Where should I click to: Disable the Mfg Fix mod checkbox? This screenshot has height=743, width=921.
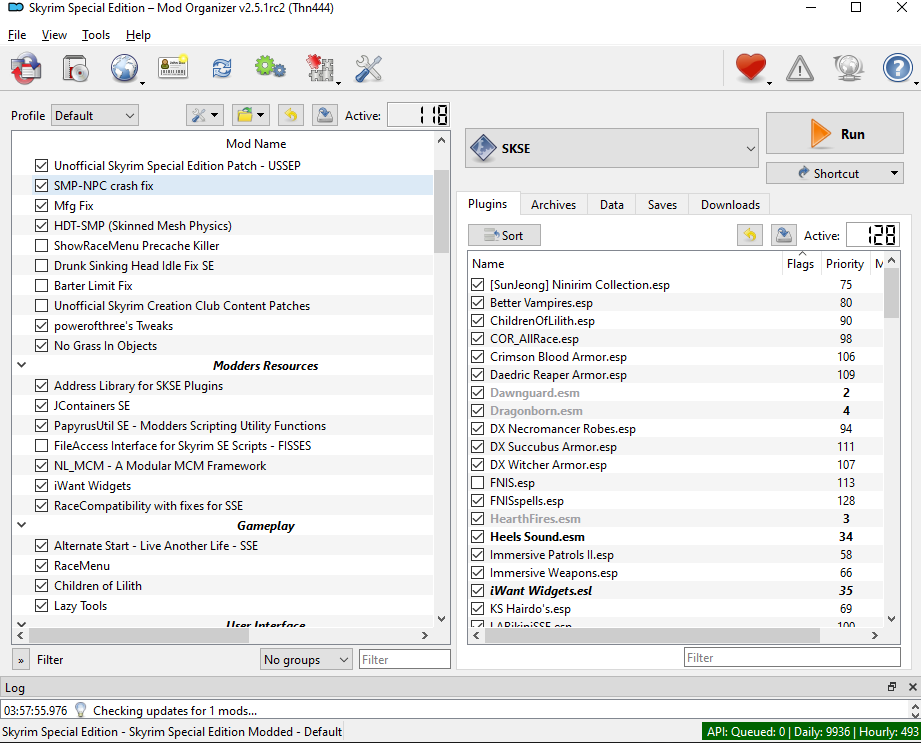(x=41, y=206)
